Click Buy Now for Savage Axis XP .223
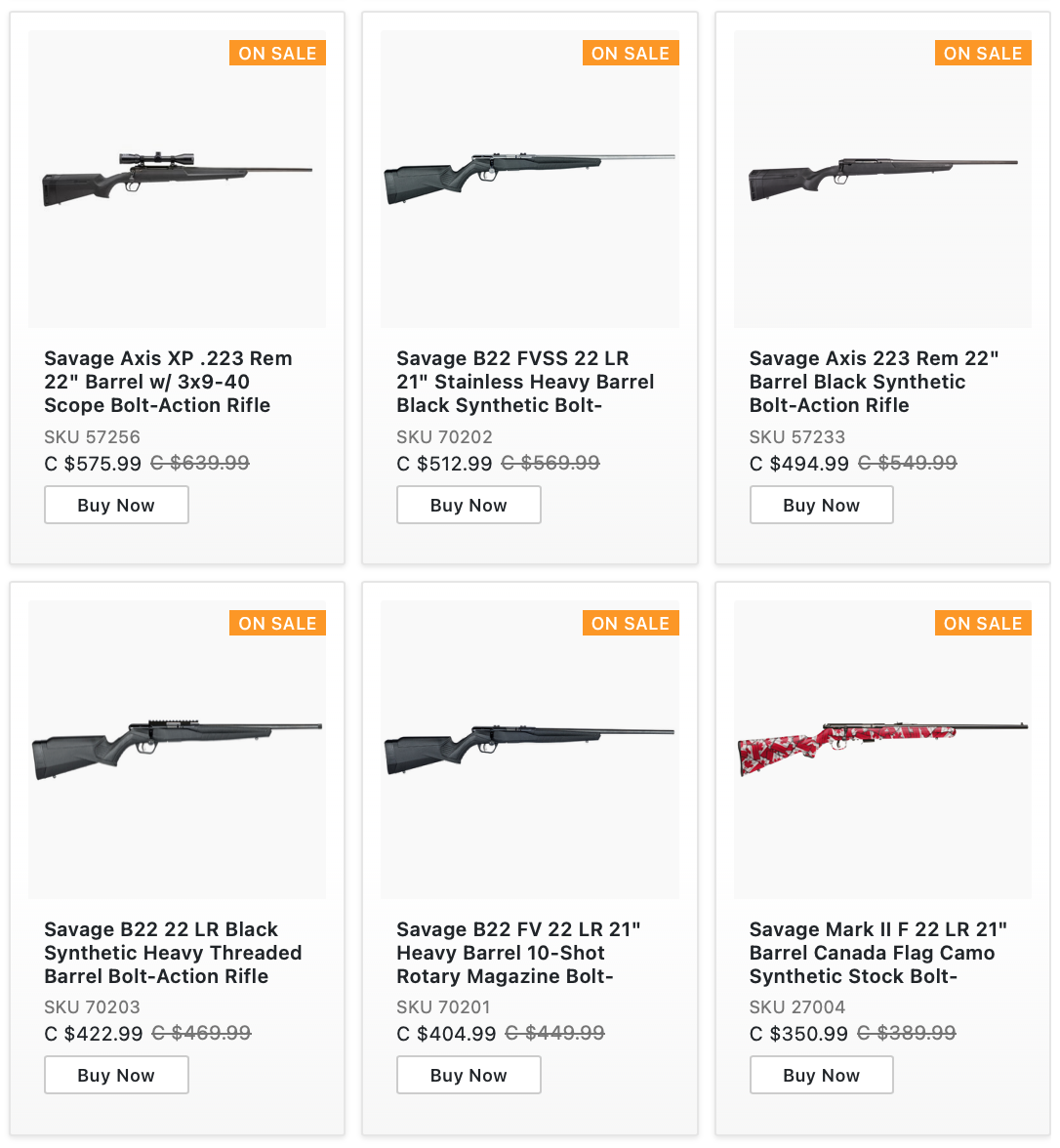This screenshot has width=1060, height=1148. click(116, 505)
